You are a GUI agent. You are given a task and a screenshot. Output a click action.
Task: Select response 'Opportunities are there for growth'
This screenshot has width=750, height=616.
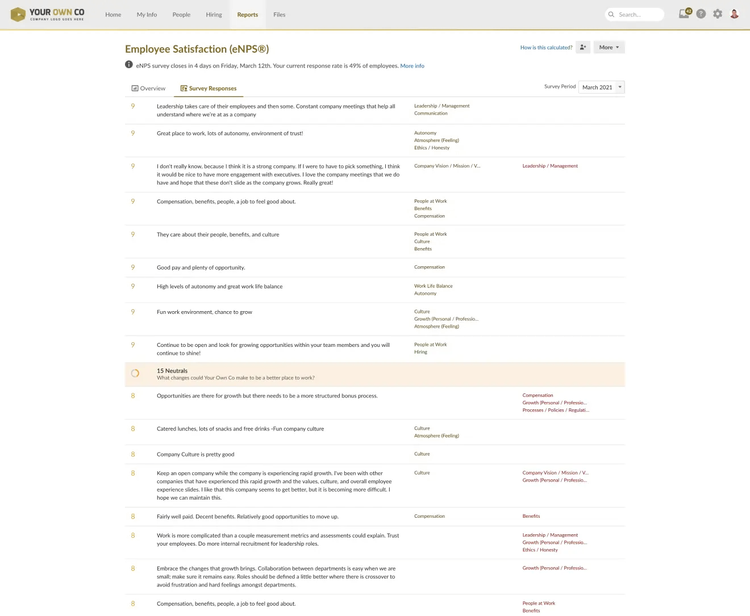click(375, 403)
